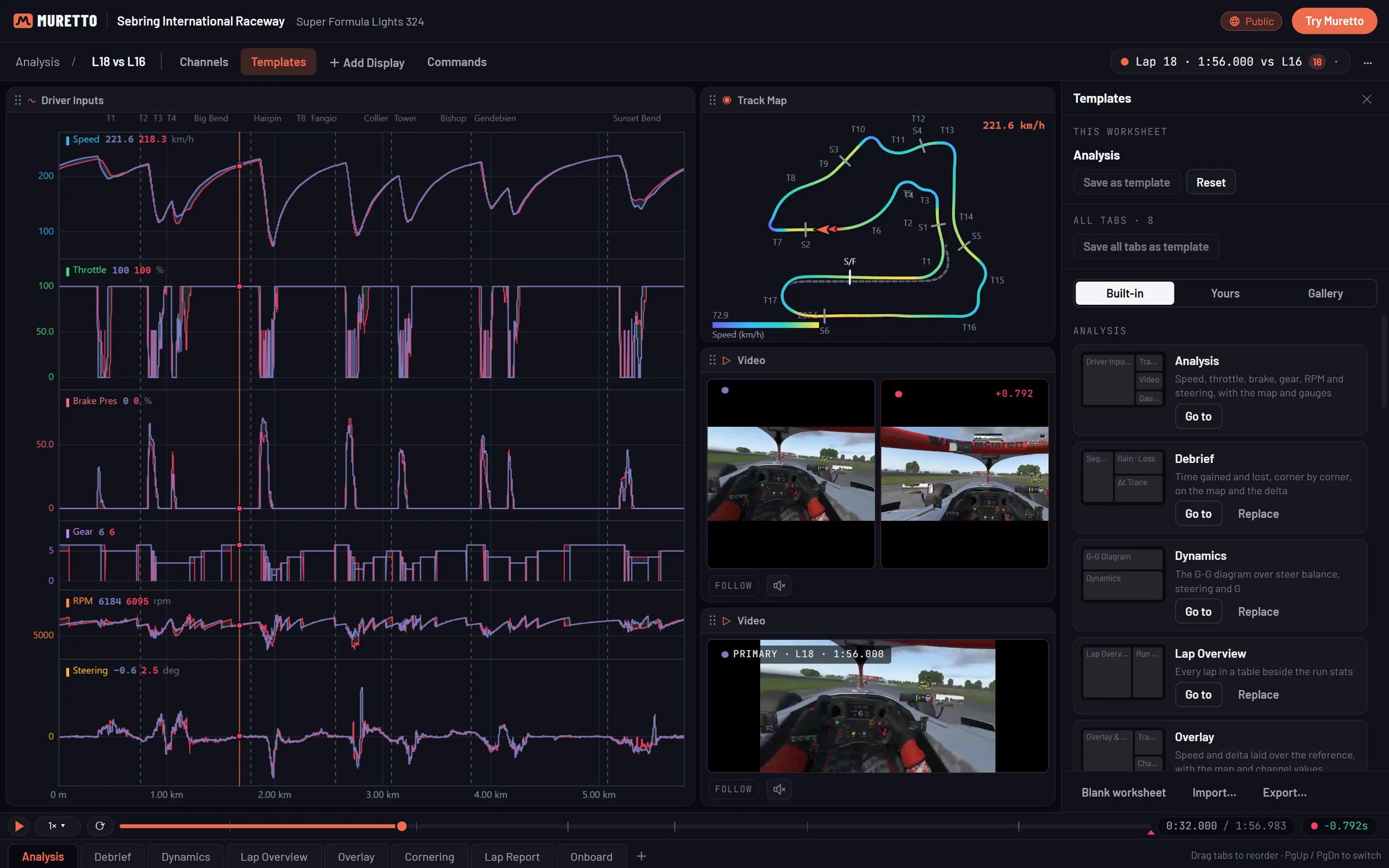
Task: Switch to the Cornering worksheet tab
Action: tap(429, 856)
